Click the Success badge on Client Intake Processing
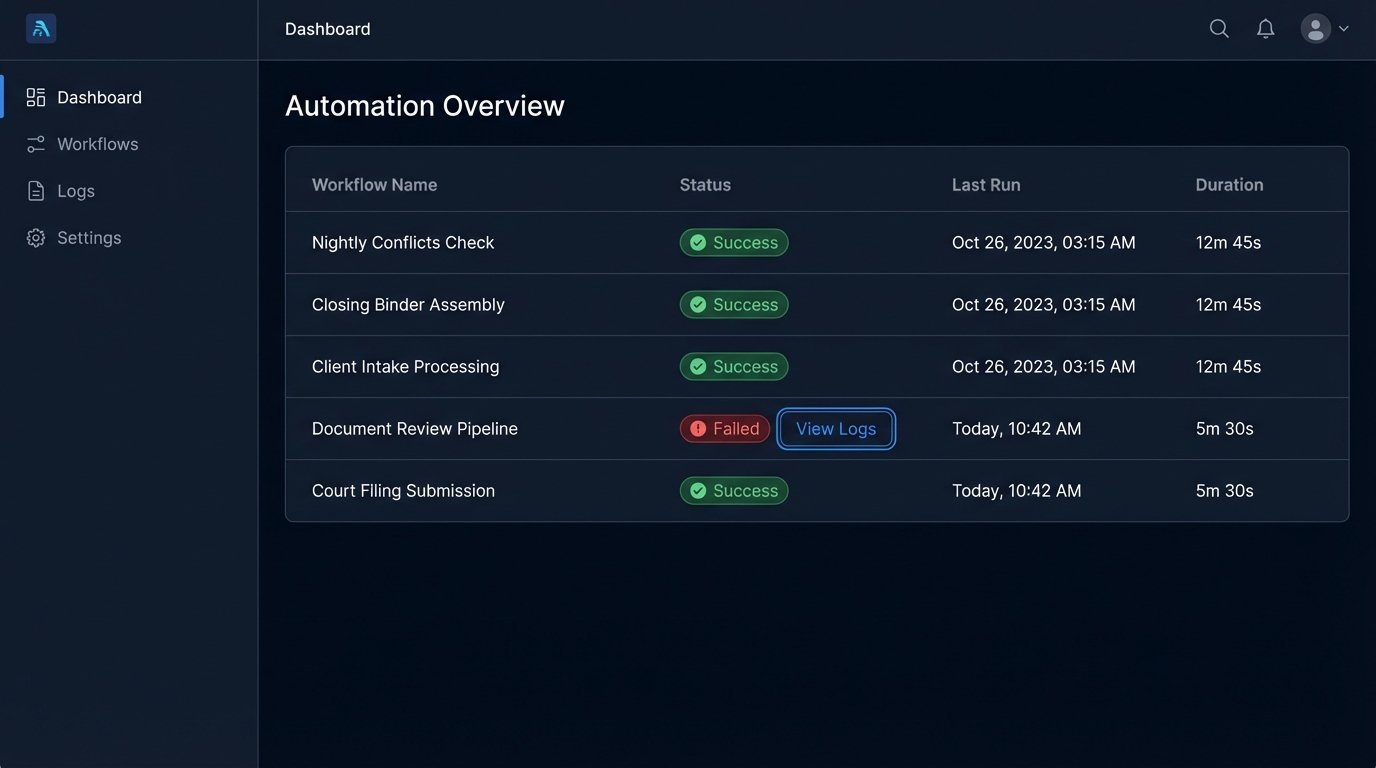The height and width of the screenshot is (768, 1376). tap(734, 366)
